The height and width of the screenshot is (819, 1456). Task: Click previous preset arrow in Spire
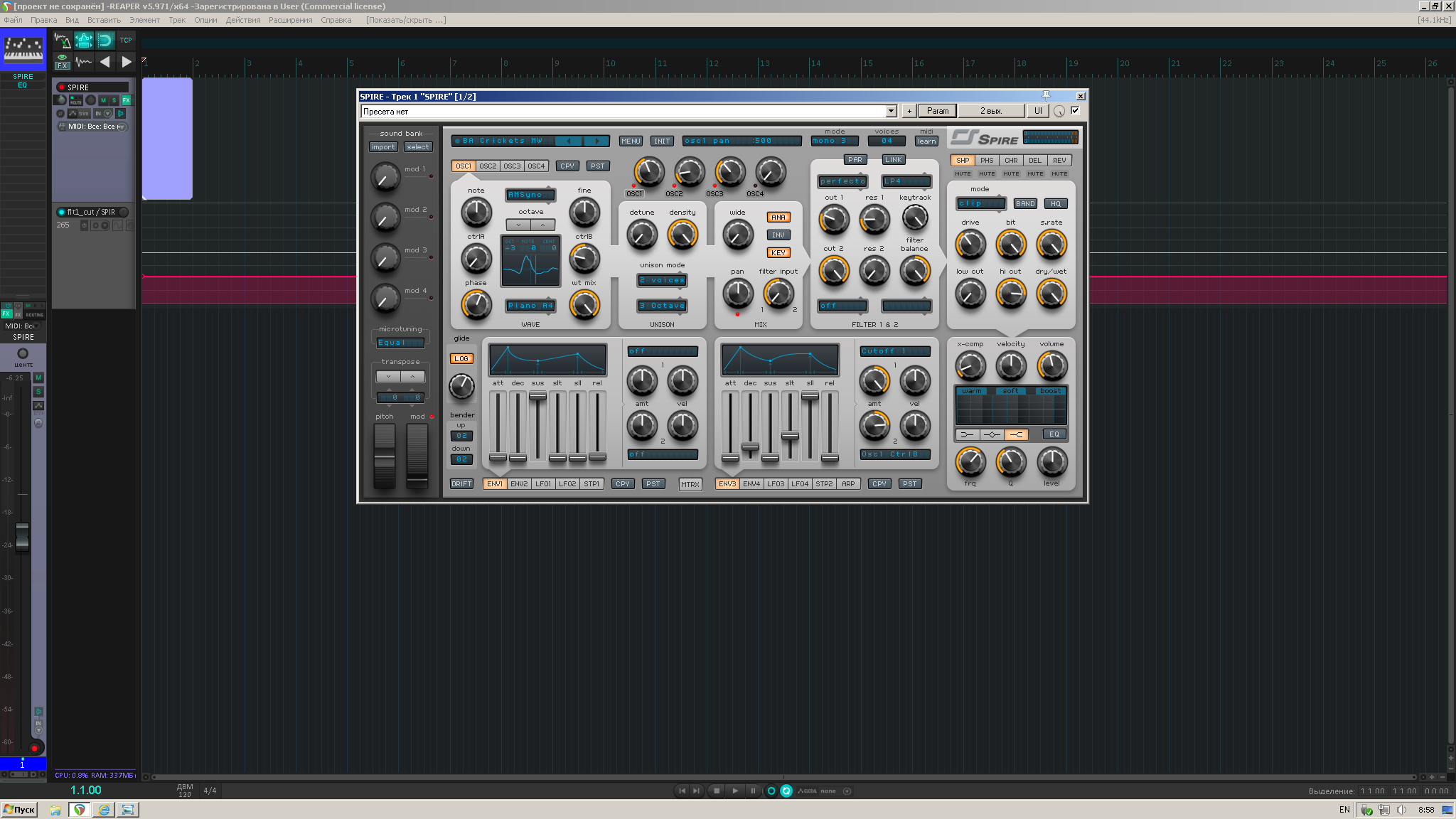pyautogui.click(x=568, y=141)
